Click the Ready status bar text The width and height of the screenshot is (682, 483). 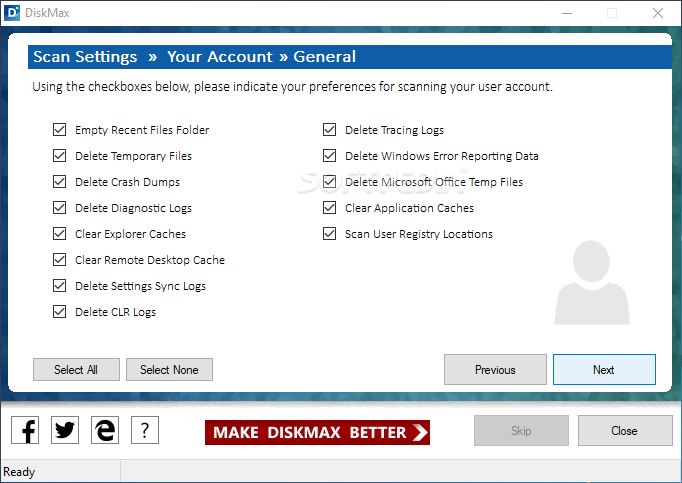tap(19, 472)
